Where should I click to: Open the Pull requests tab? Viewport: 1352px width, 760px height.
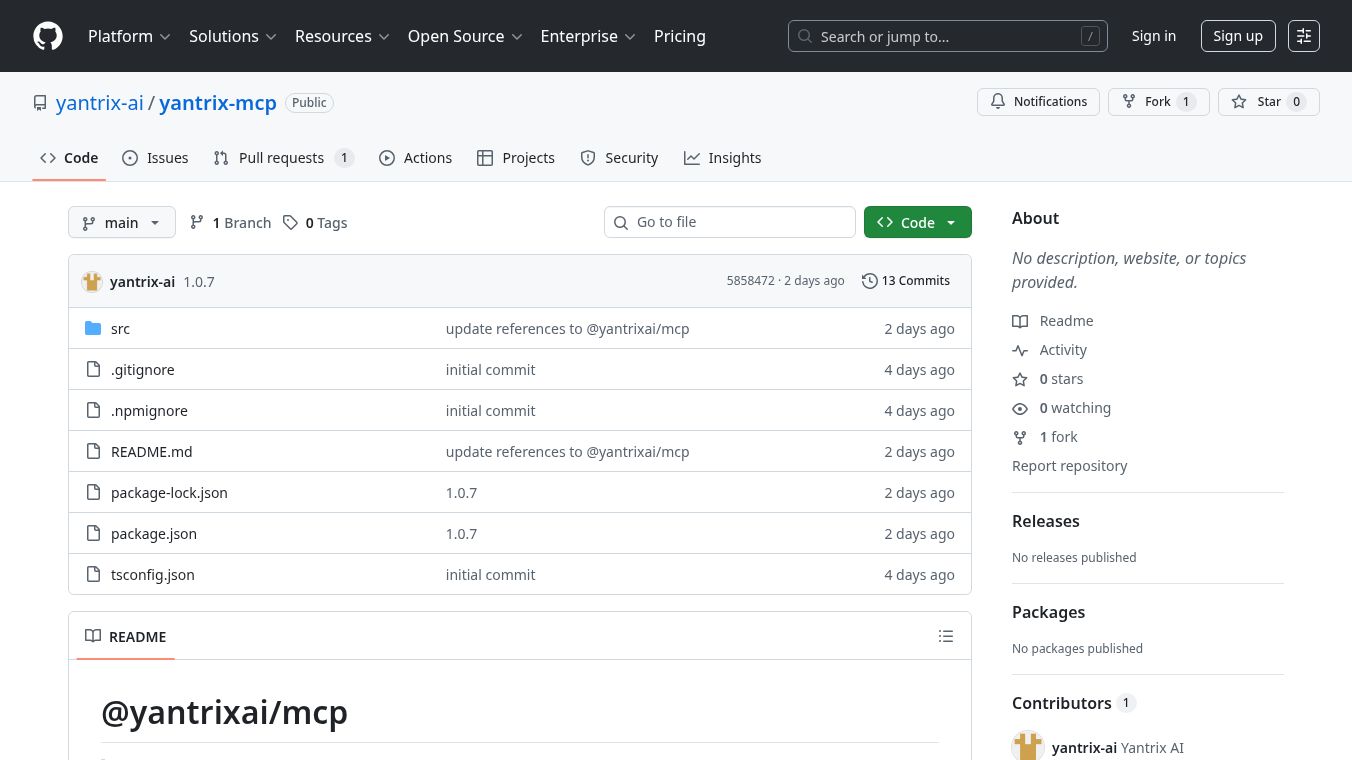click(x=283, y=158)
